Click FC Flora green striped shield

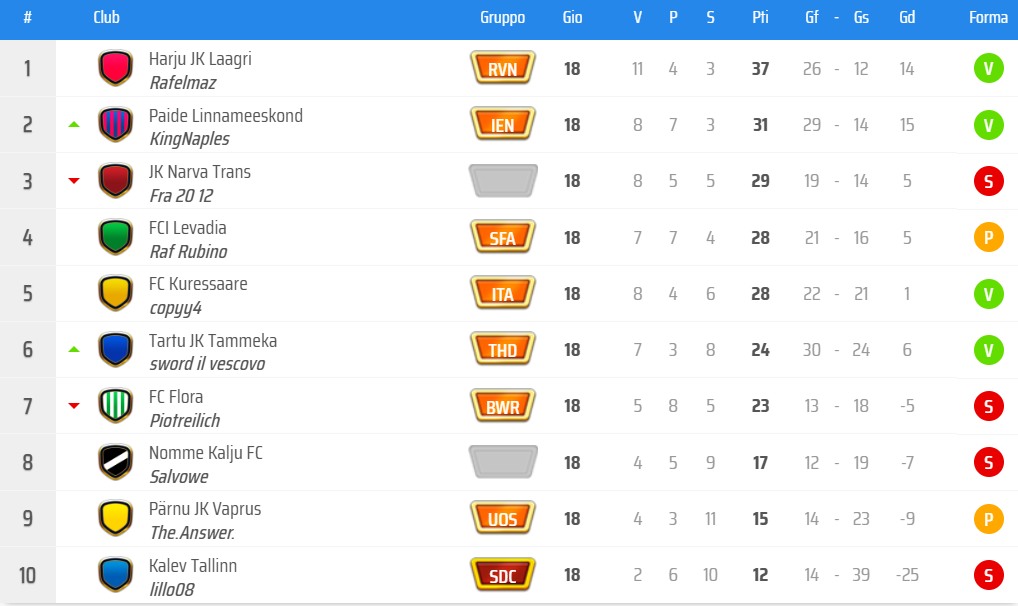115,406
